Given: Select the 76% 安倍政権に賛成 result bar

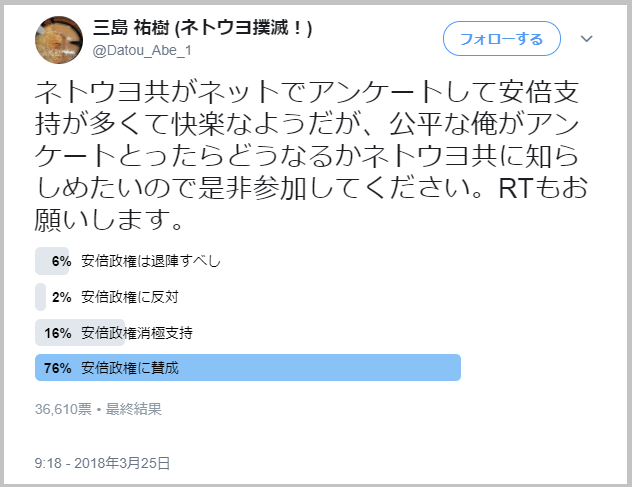Looking at the screenshot, I should click(248, 368).
